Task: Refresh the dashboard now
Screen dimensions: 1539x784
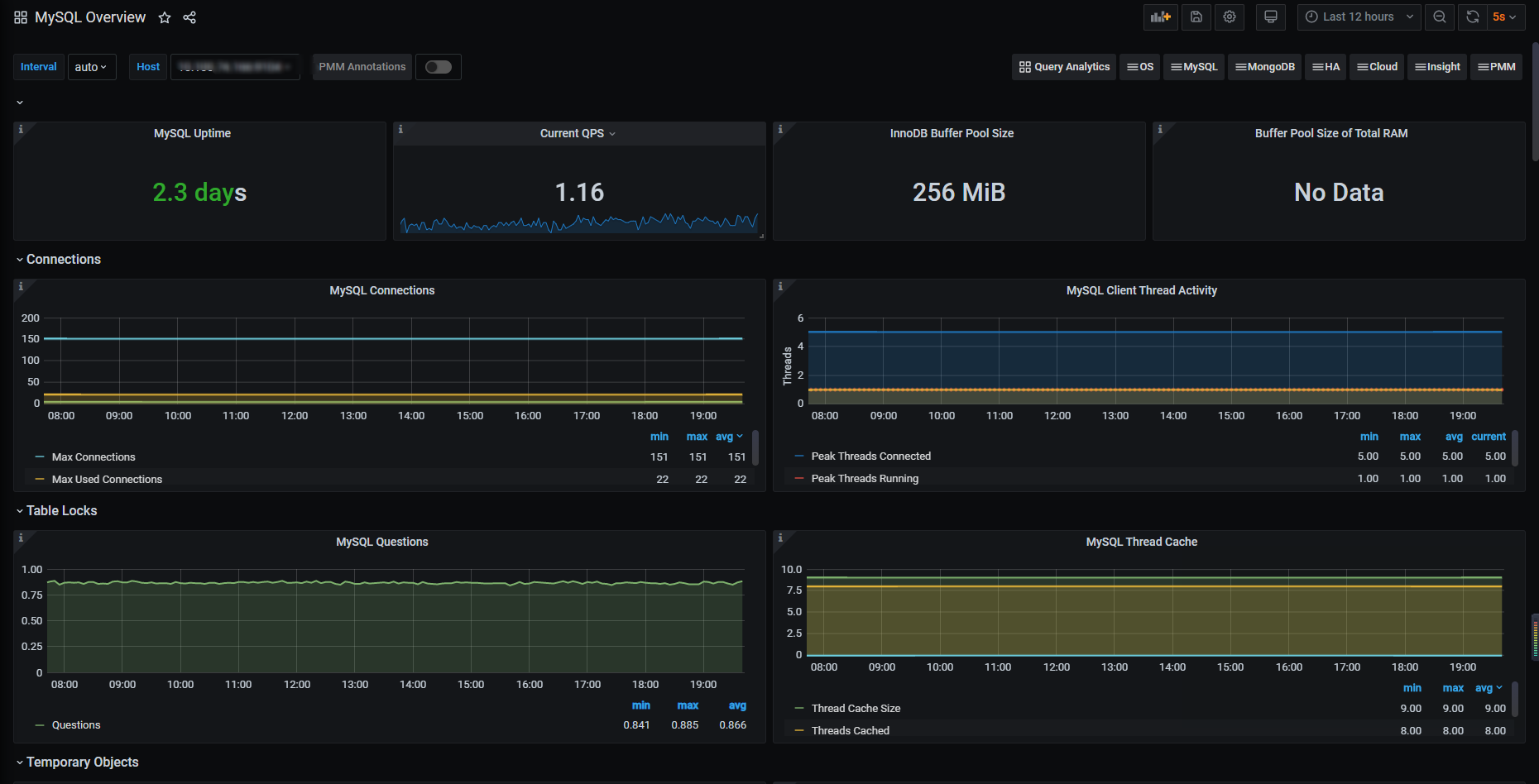Action: 1472,17
